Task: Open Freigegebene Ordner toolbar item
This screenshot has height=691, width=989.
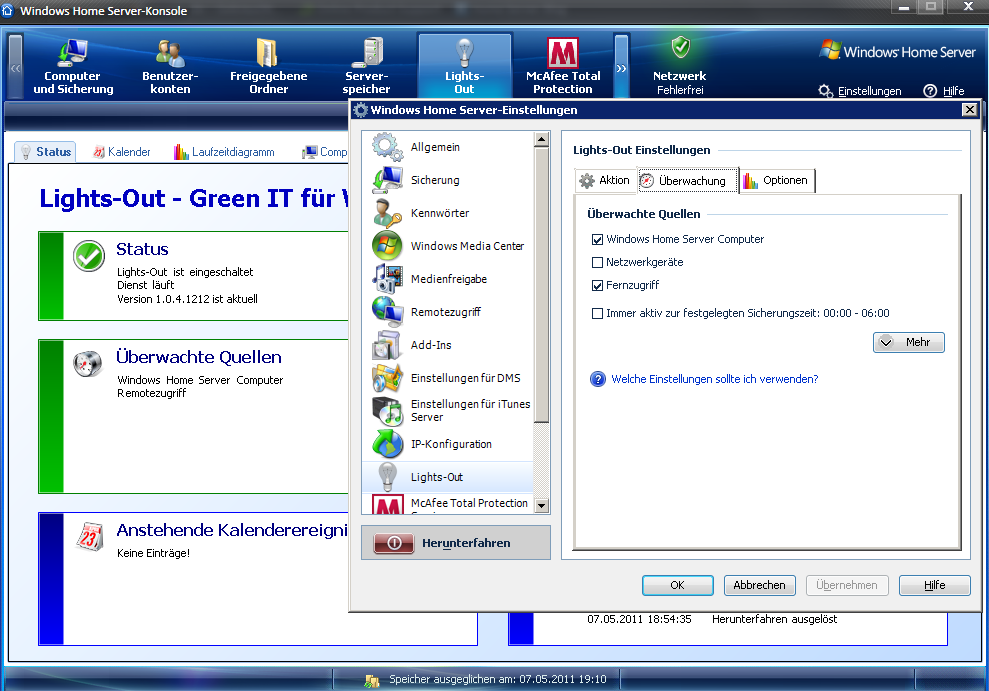Action: pyautogui.click(x=268, y=66)
